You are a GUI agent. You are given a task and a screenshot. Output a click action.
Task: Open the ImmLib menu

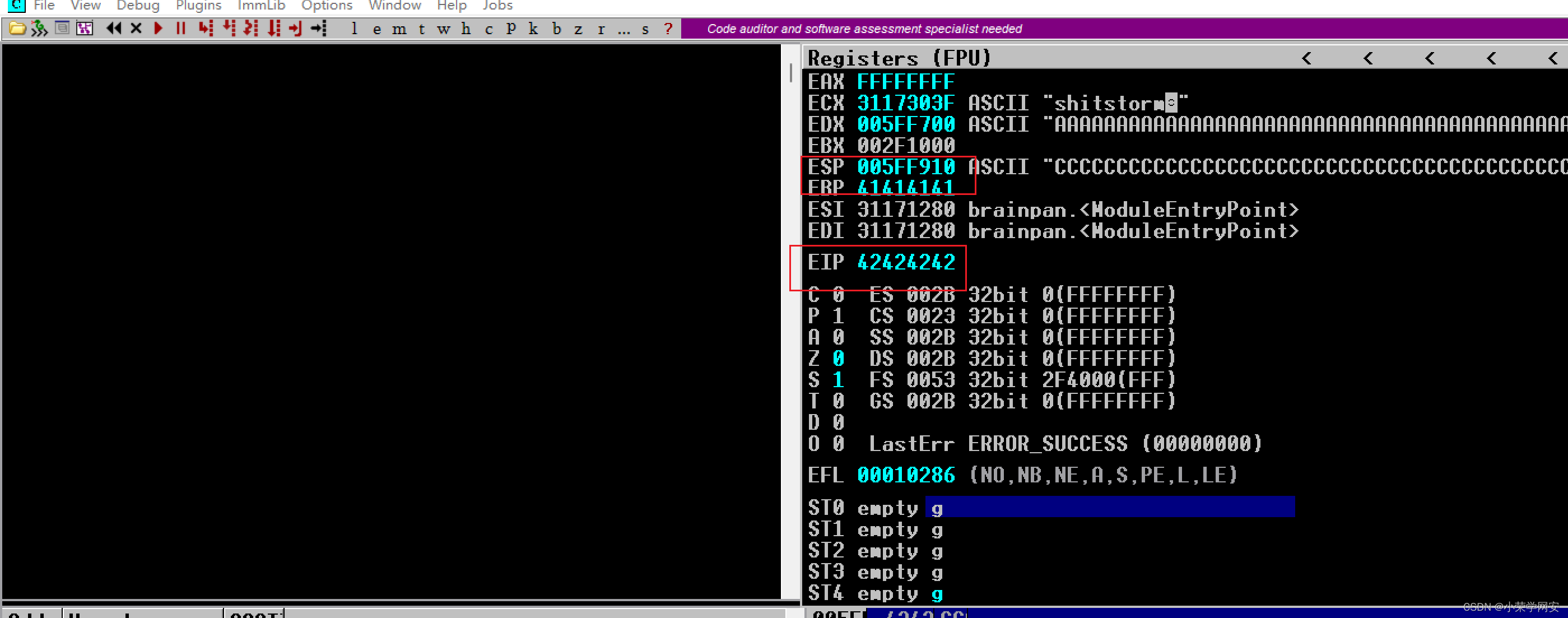(x=261, y=6)
